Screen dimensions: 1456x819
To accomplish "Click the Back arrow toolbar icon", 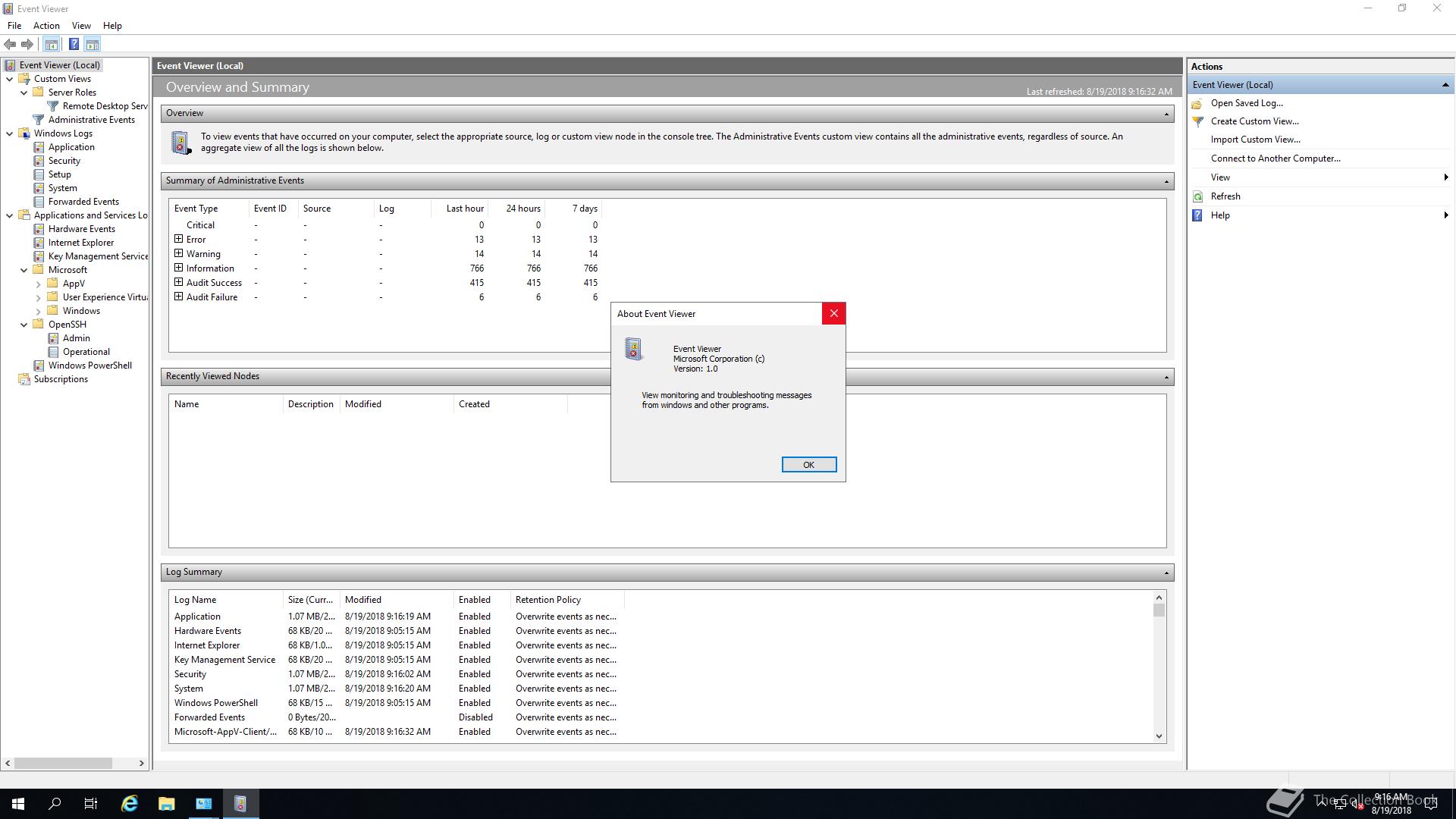I will (x=10, y=44).
